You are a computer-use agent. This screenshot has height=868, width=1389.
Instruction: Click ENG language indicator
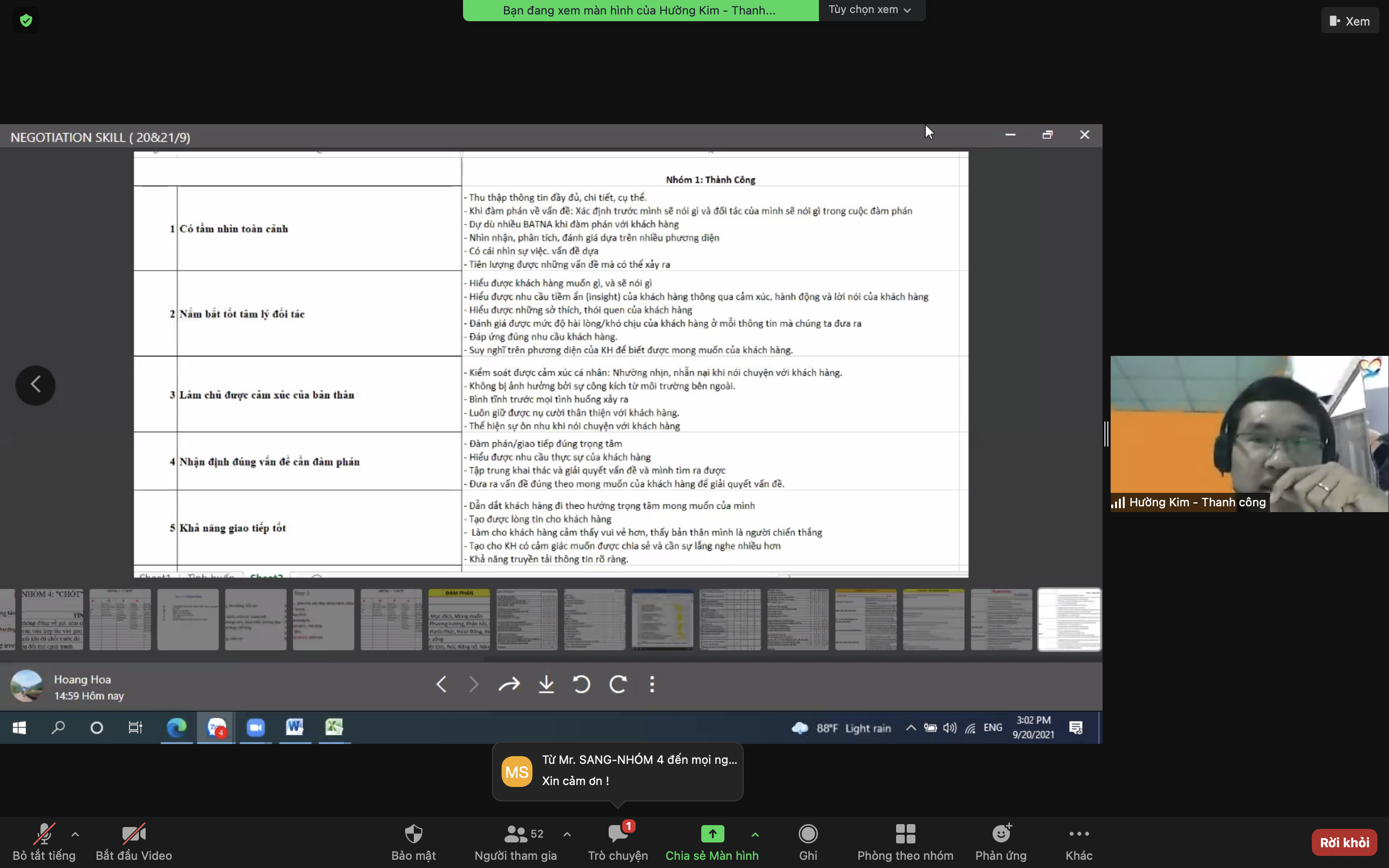993,728
